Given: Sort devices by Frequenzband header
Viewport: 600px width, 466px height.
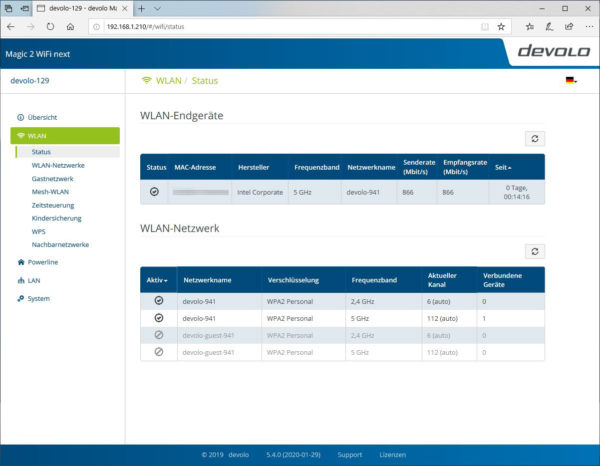Looking at the screenshot, I should pyautogui.click(x=316, y=167).
